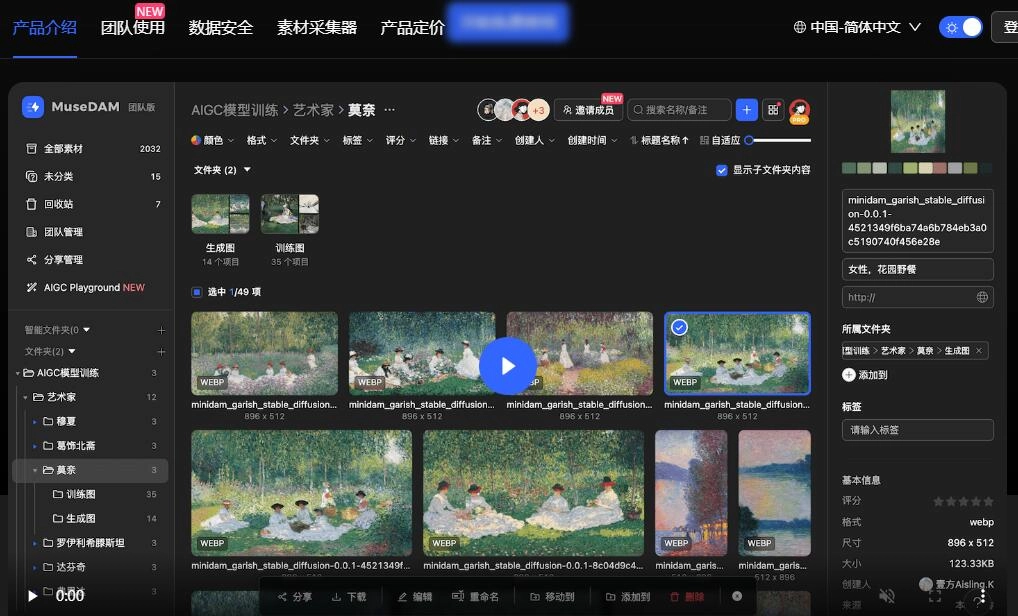Deselect the checked Monet image thumbnail
This screenshot has width=1018, height=616.
click(x=680, y=326)
